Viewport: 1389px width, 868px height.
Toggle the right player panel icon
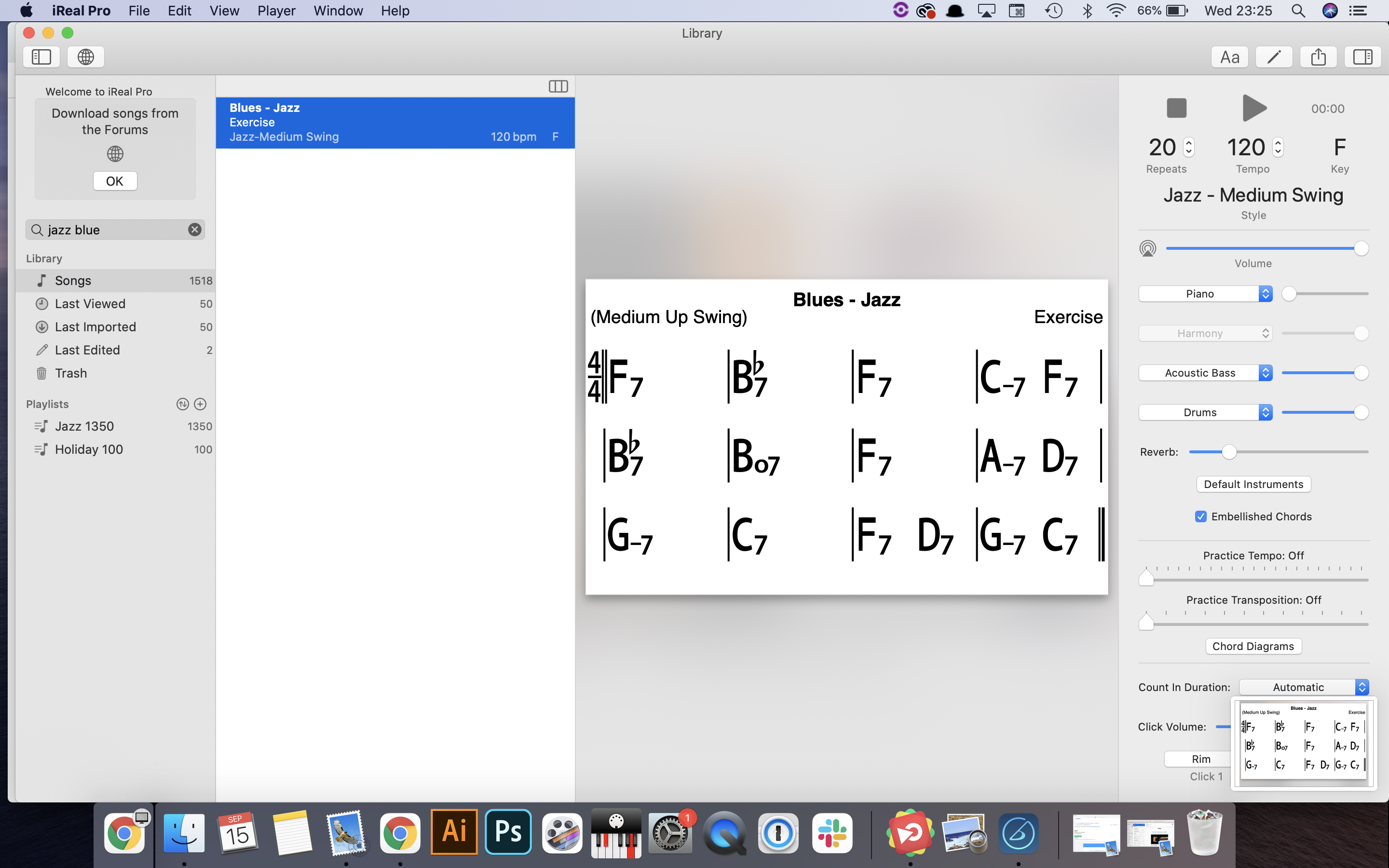1362,57
